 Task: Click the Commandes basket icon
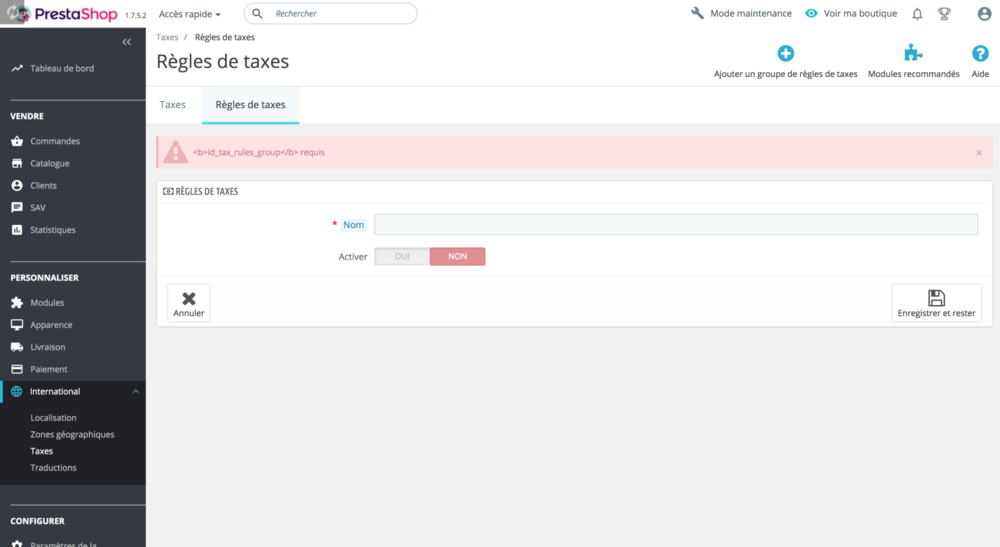pyautogui.click(x=17, y=141)
